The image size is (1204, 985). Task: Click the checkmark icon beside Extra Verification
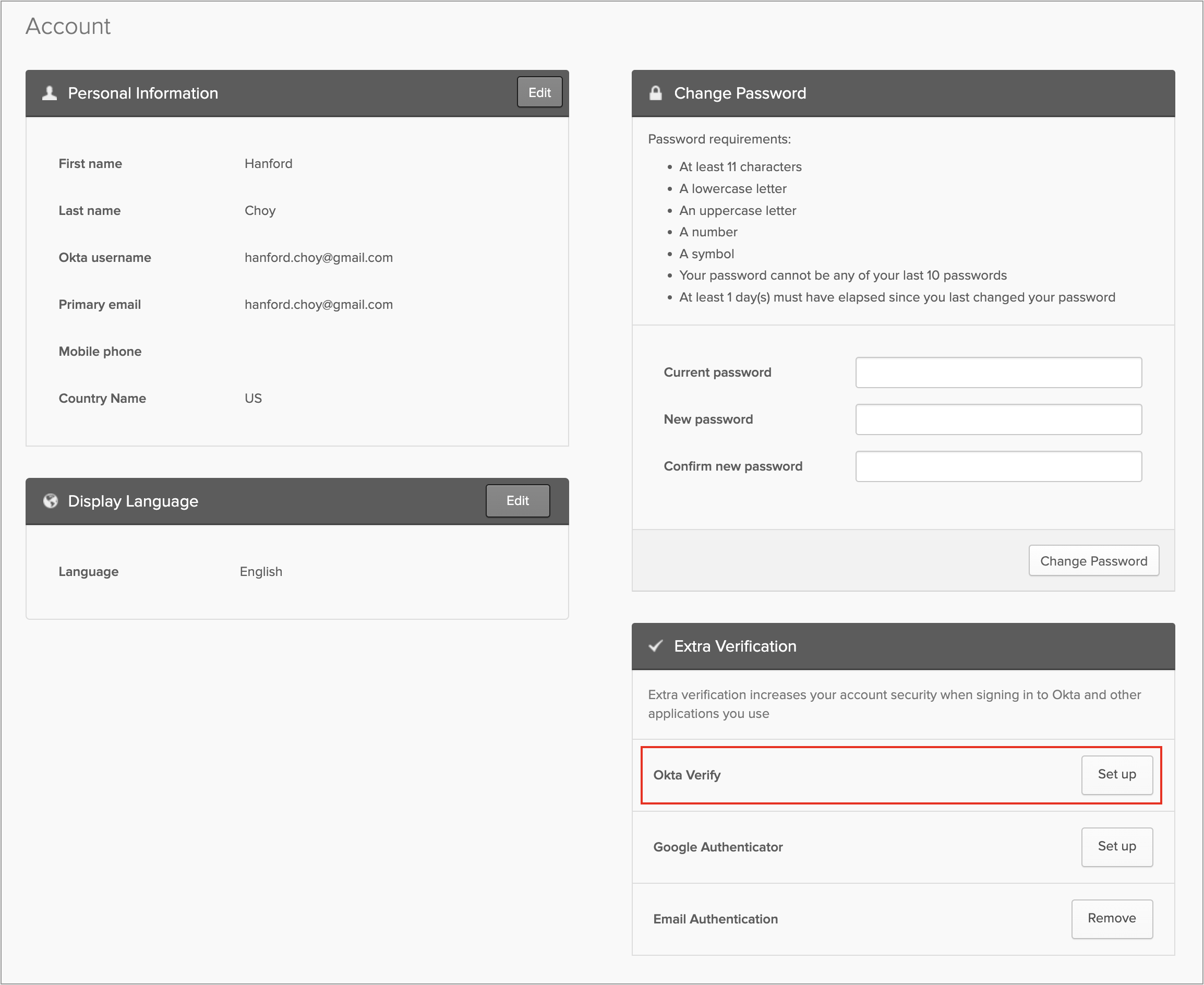pyautogui.click(x=655, y=646)
